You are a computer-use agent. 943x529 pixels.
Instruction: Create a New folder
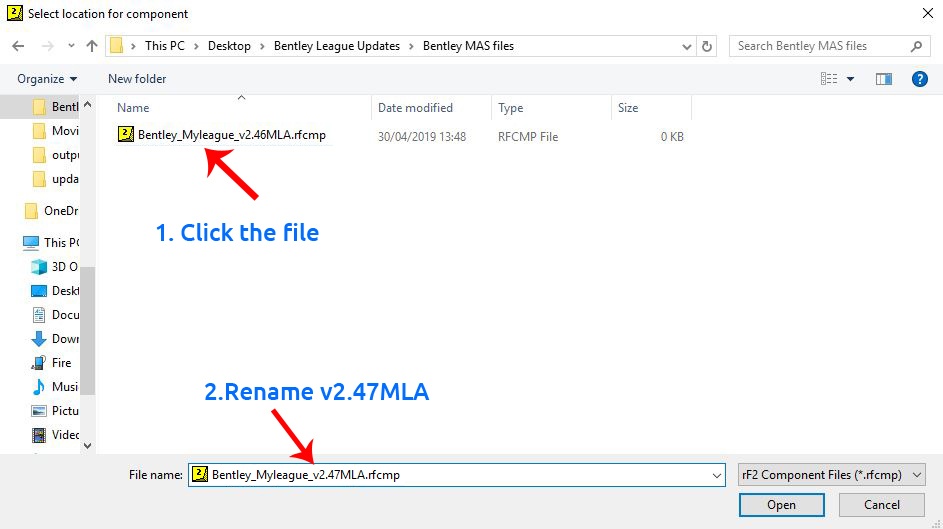click(137, 79)
